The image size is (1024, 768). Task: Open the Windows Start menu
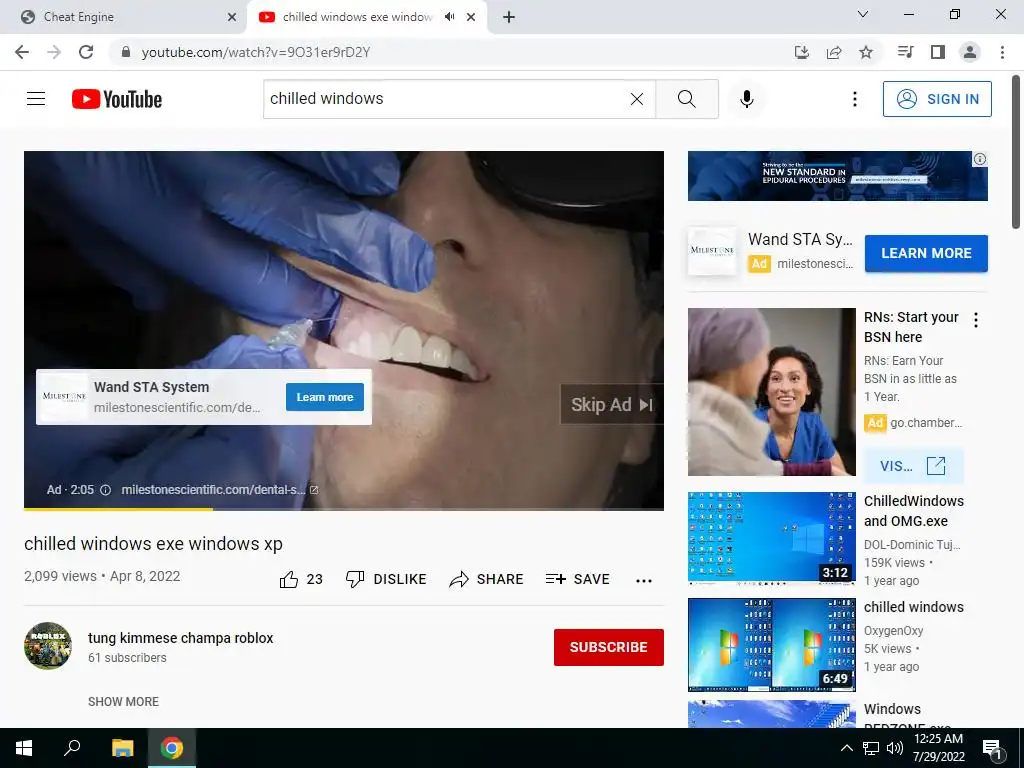click(24, 748)
